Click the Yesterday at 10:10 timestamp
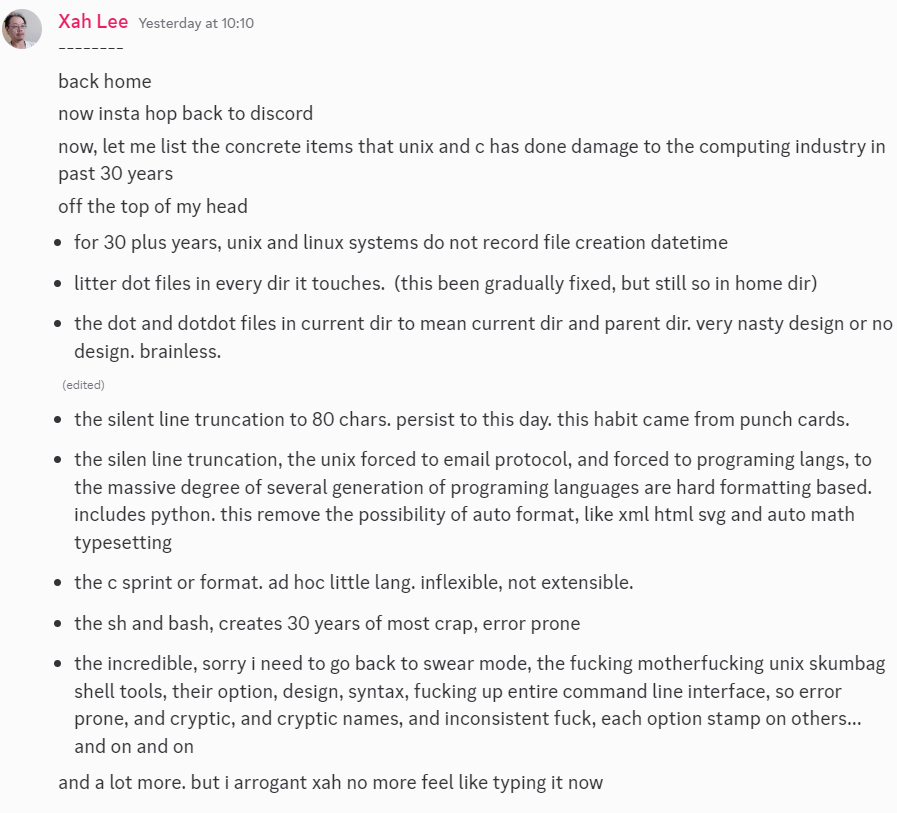 tap(196, 23)
